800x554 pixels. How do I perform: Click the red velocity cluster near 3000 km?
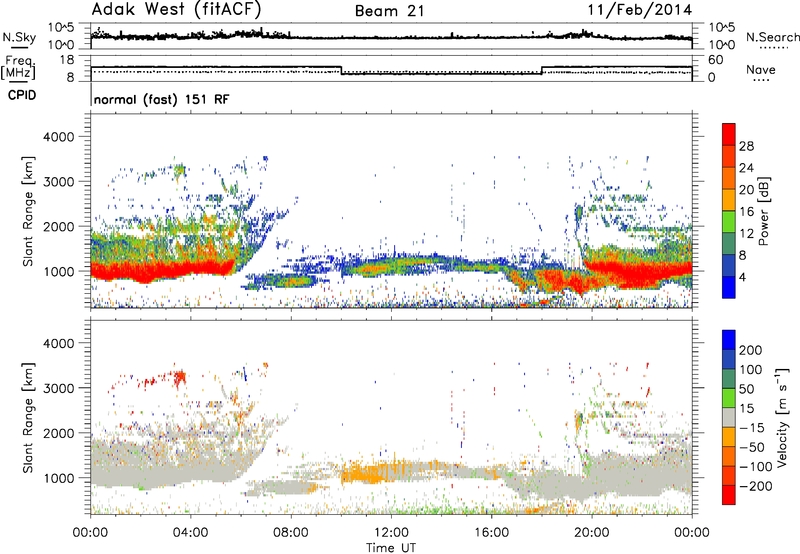179,378
